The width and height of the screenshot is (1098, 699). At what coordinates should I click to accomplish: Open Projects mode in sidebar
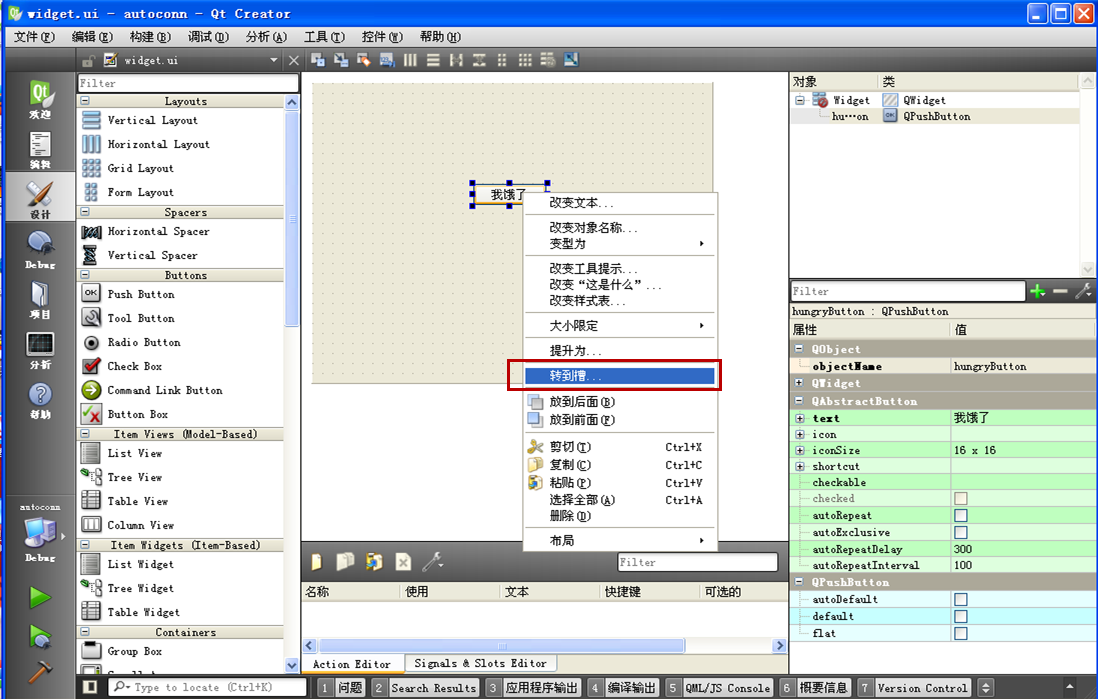pos(40,300)
